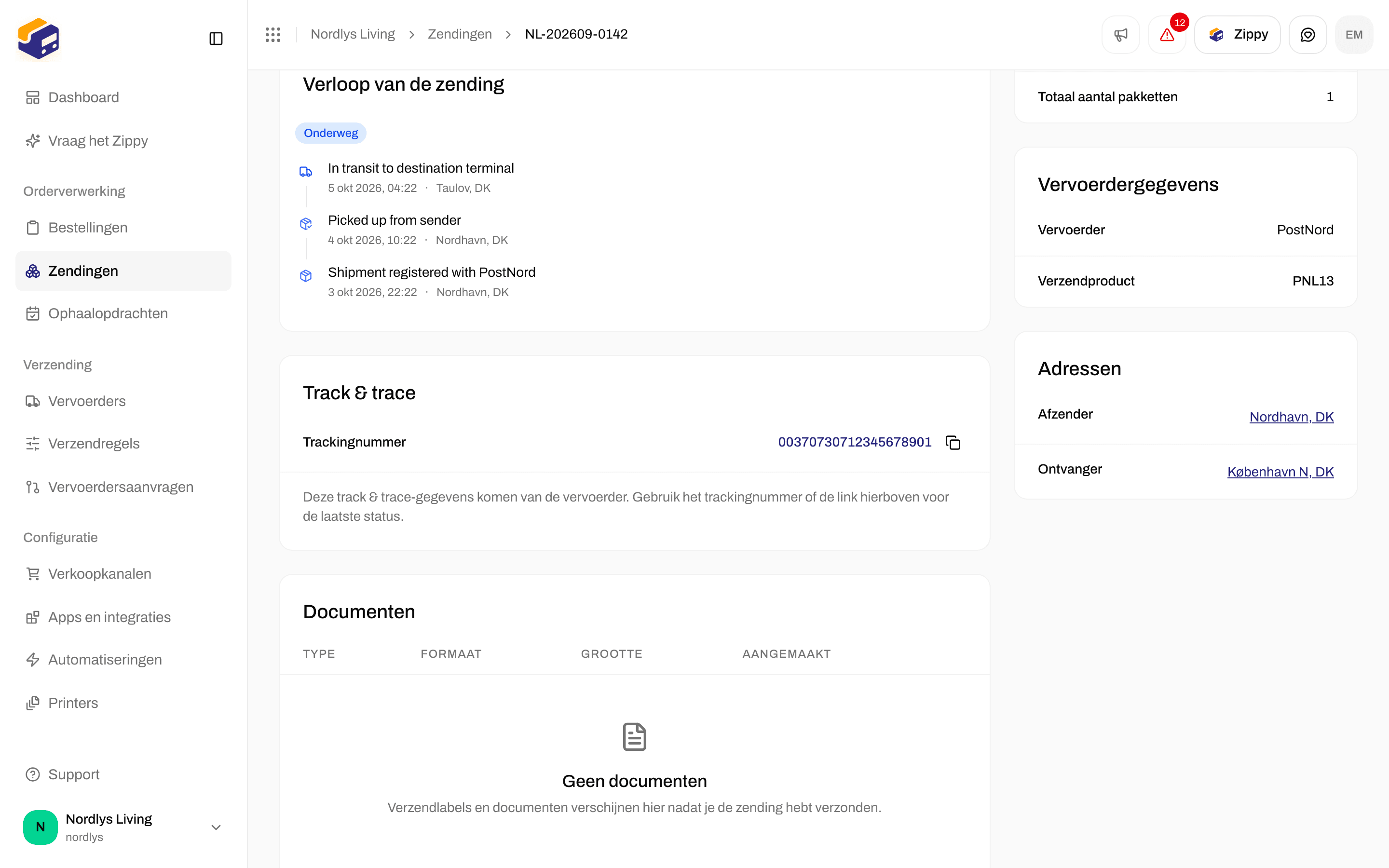Open the announcements megaphone icon
This screenshot has width=1389, height=868.
pyautogui.click(x=1120, y=34)
